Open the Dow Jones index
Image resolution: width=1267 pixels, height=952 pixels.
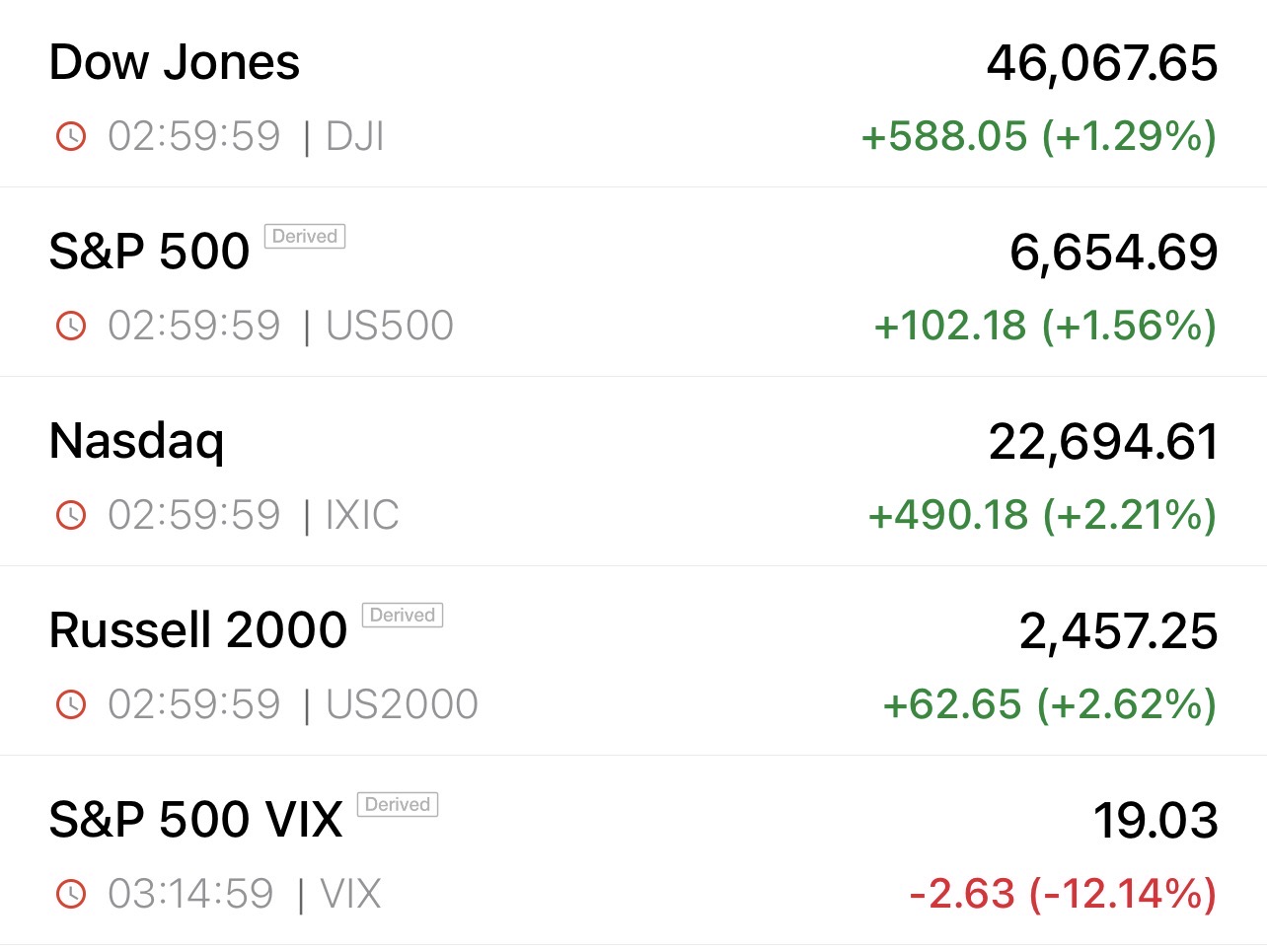tap(175, 63)
